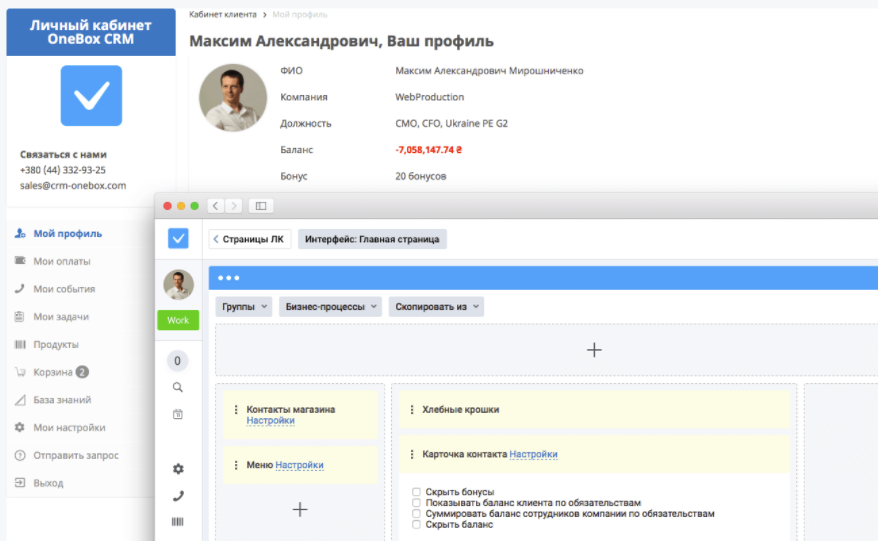
Task: Click phone number +380 (44) 332-93-25
Action: (63, 170)
